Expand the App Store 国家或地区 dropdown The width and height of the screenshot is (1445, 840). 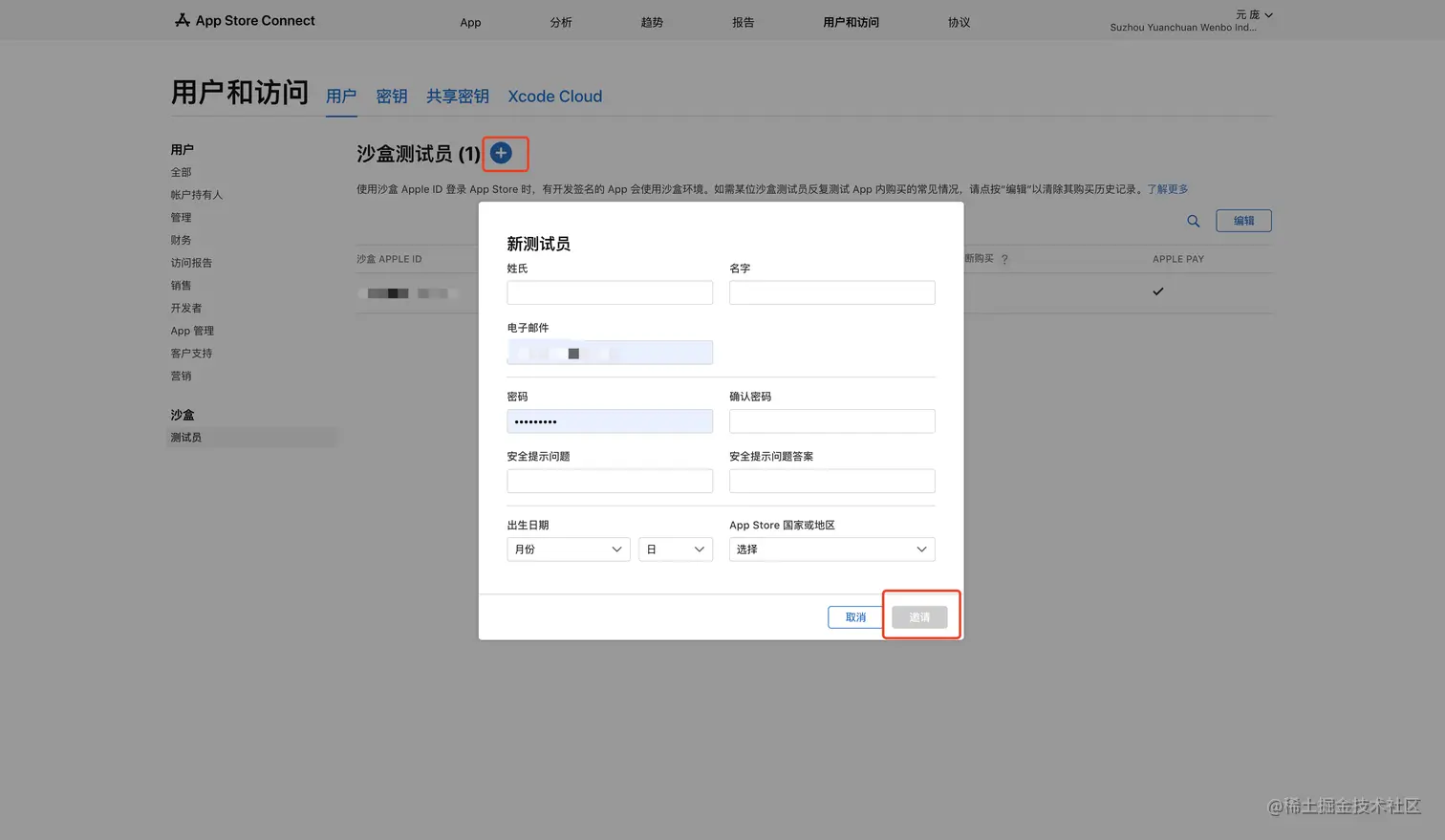tap(831, 549)
